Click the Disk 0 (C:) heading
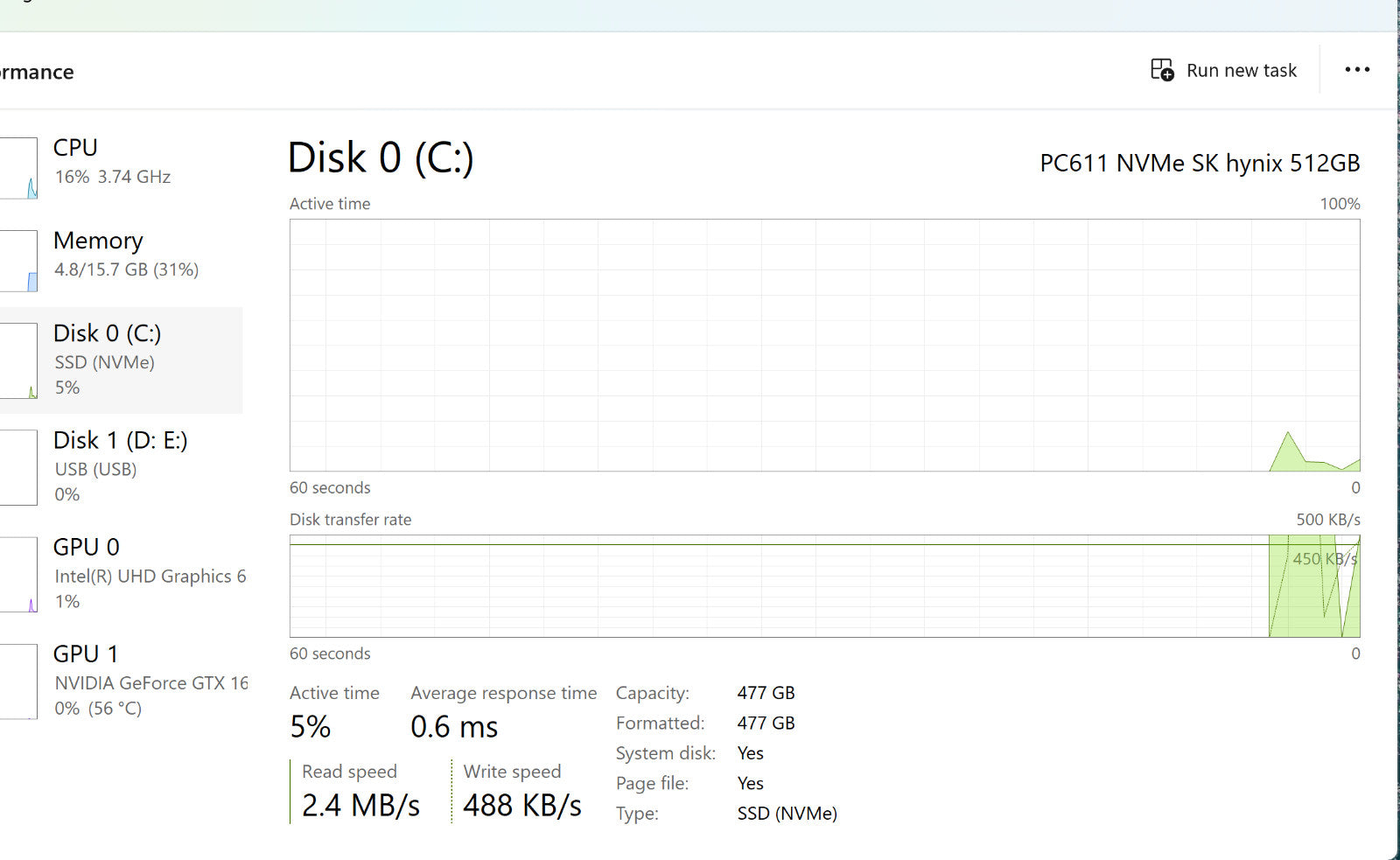The image size is (1400, 860). [x=381, y=158]
